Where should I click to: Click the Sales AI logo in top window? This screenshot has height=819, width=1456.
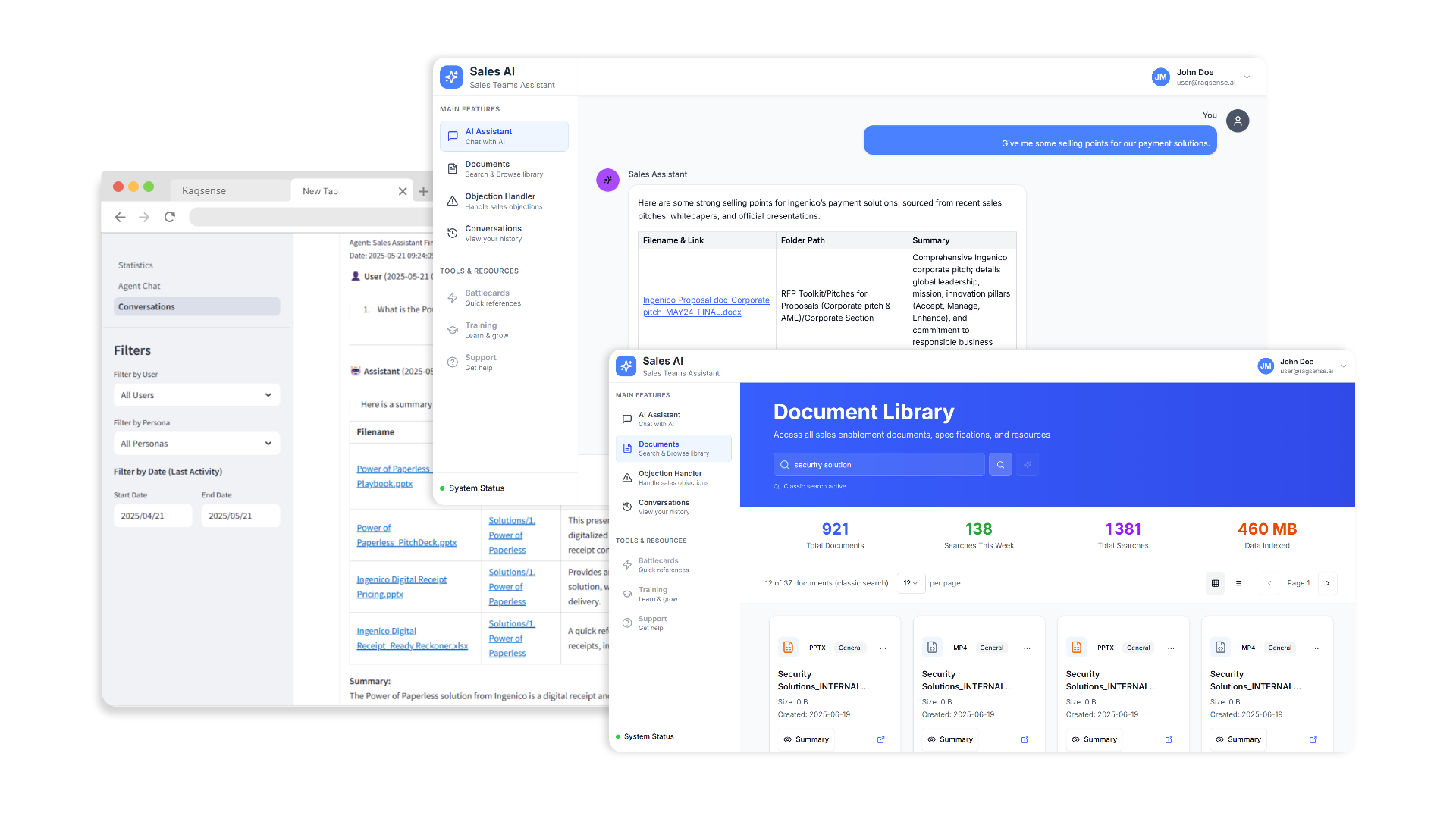tap(451, 77)
